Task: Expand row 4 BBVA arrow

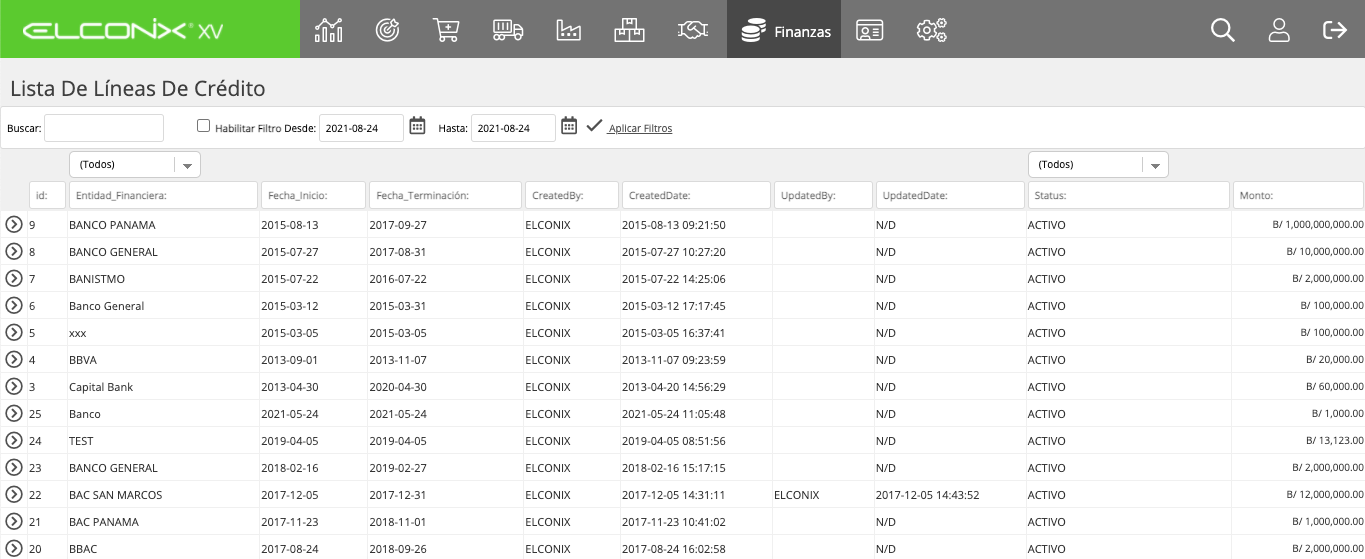Action: tap(14, 359)
